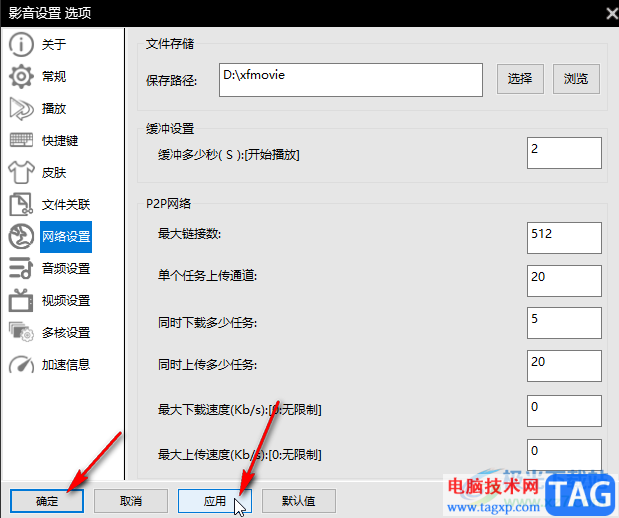
Task: Focus the 同时上传多少任务 field
Action: pyautogui.click(x=564, y=366)
